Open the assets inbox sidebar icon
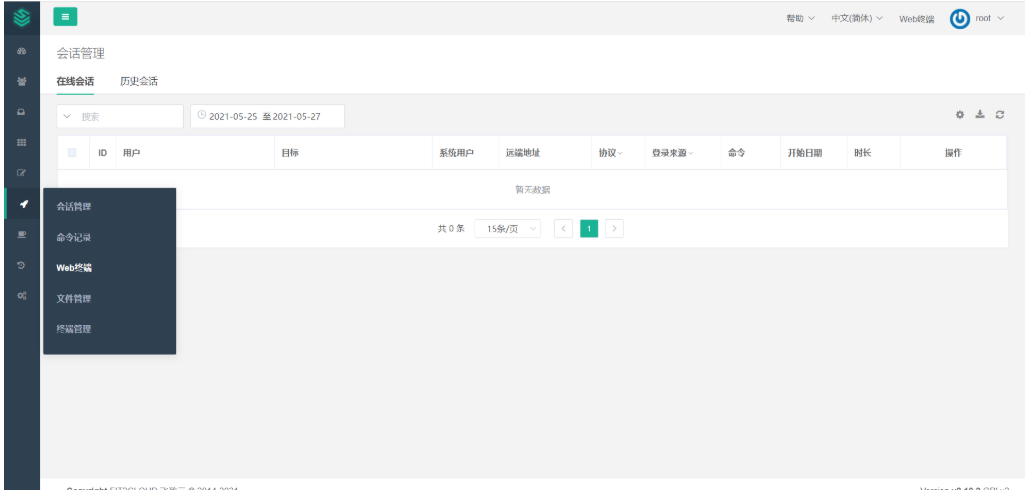Image resolution: width=1026 pixels, height=490 pixels. click(22, 113)
